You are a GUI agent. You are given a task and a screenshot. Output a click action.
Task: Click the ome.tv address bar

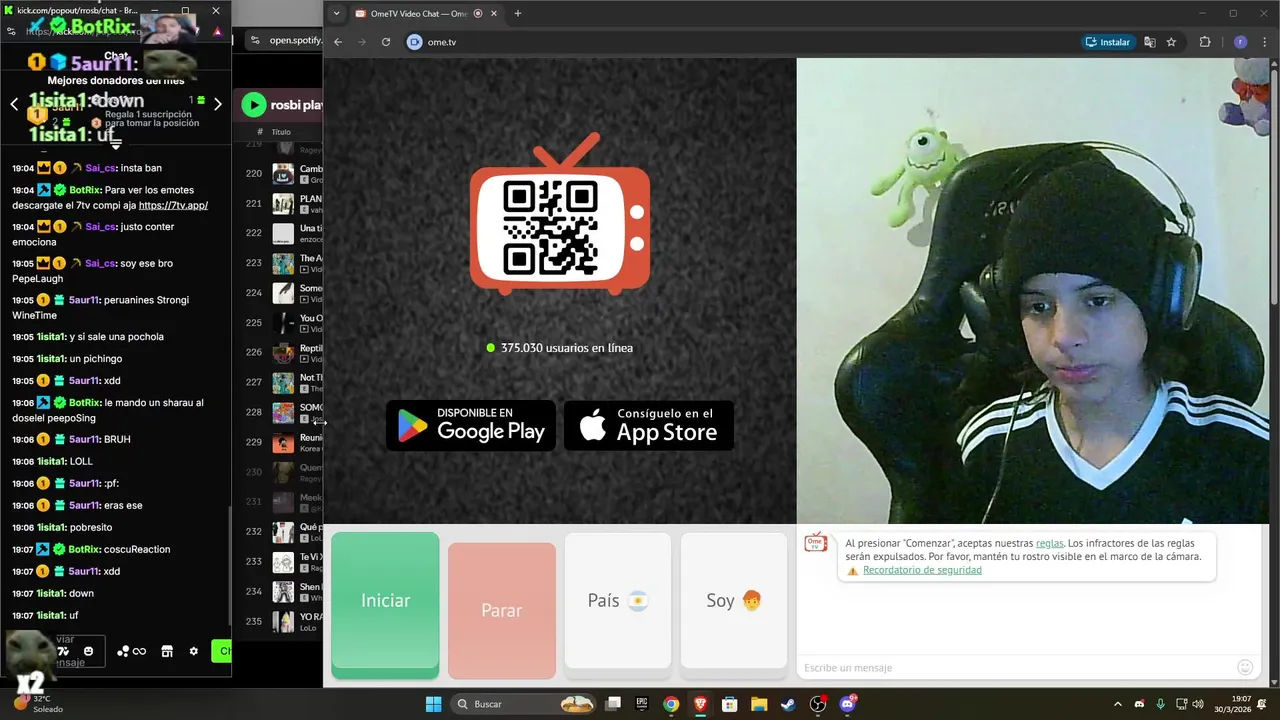click(740, 42)
